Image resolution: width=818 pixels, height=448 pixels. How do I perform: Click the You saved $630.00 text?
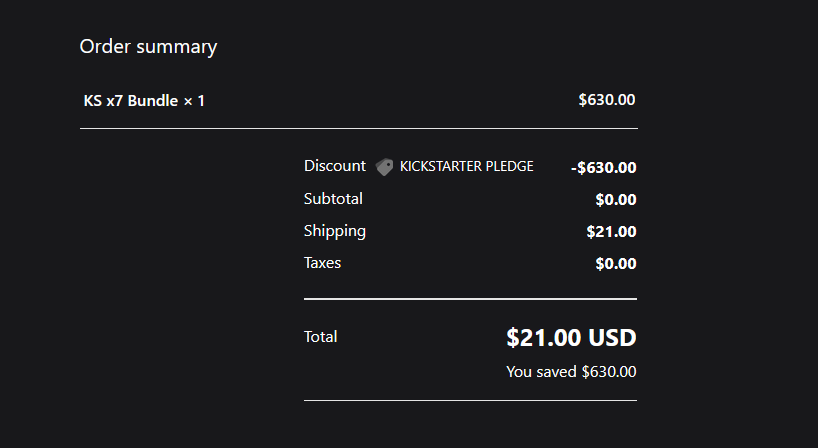pos(571,372)
